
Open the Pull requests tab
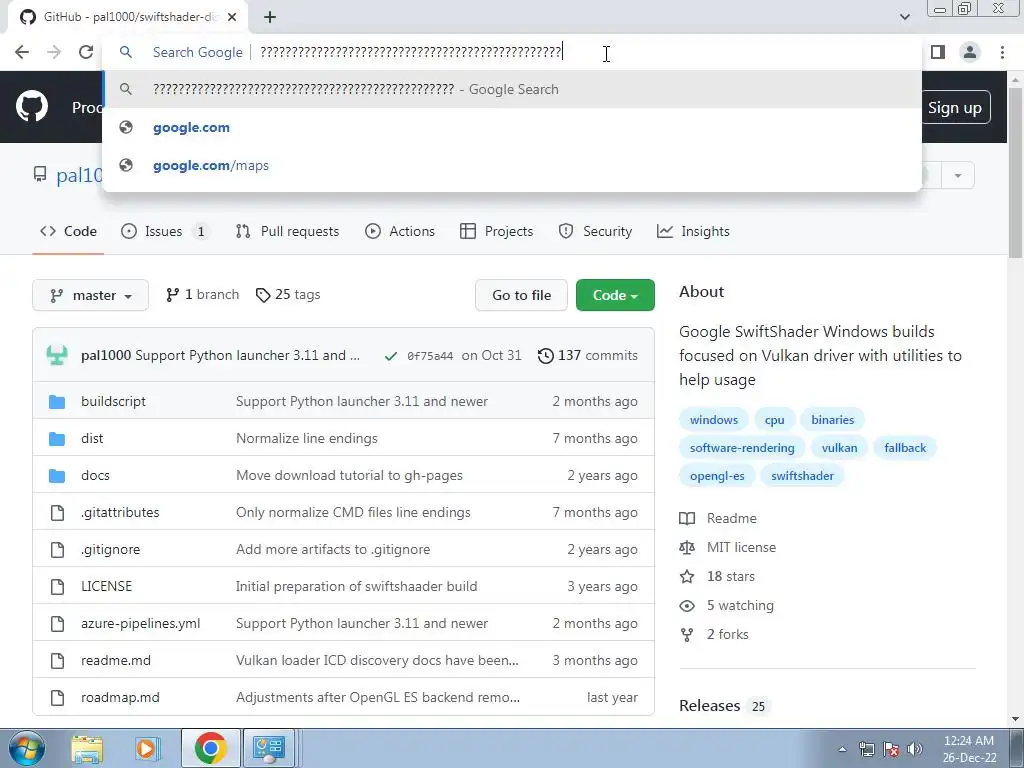pyautogui.click(x=287, y=231)
